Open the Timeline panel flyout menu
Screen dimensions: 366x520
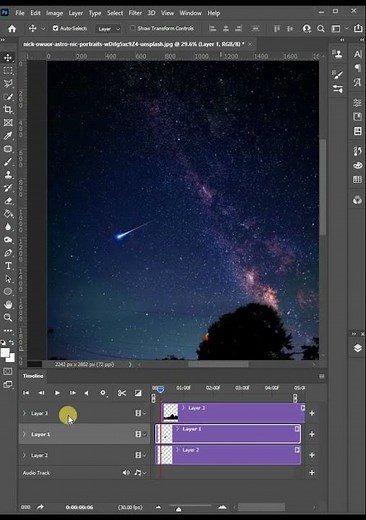322,376
